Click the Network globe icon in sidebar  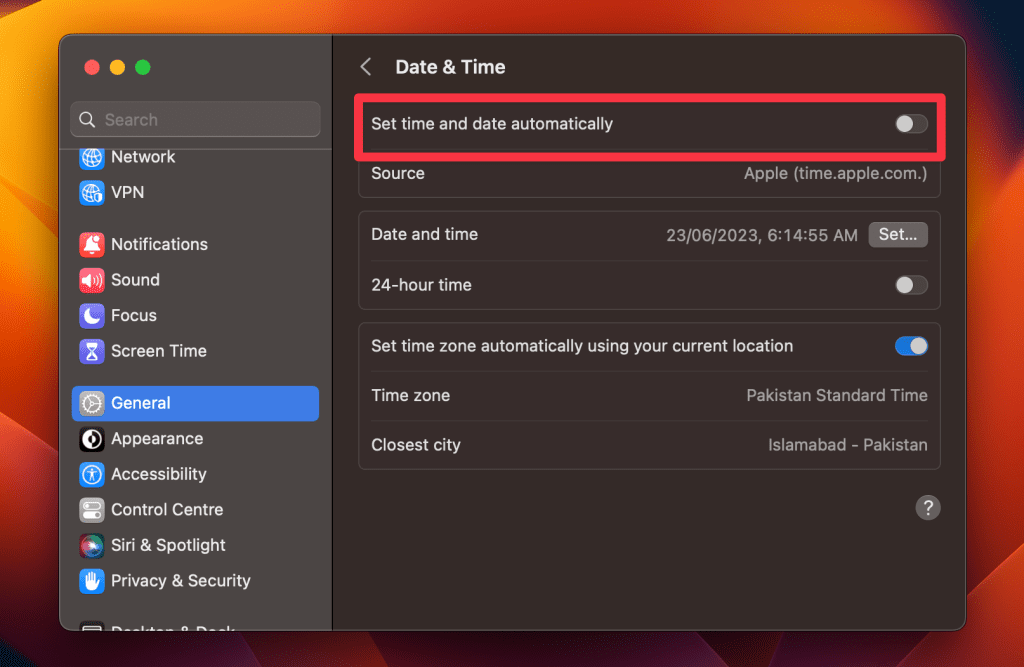(x=92, y=157)
